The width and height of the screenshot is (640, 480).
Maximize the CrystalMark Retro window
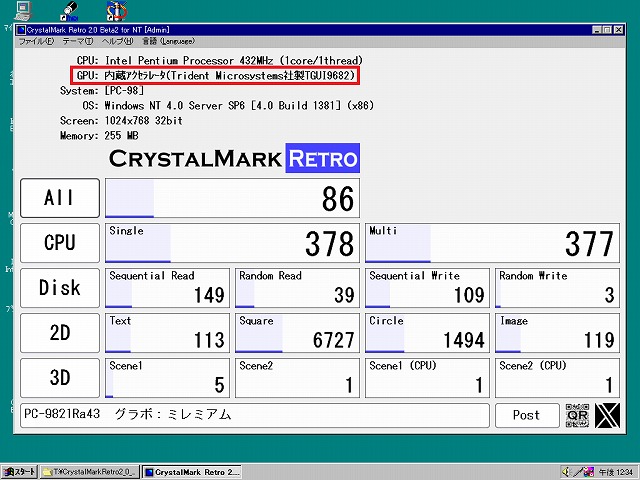[x=607, y=30]
